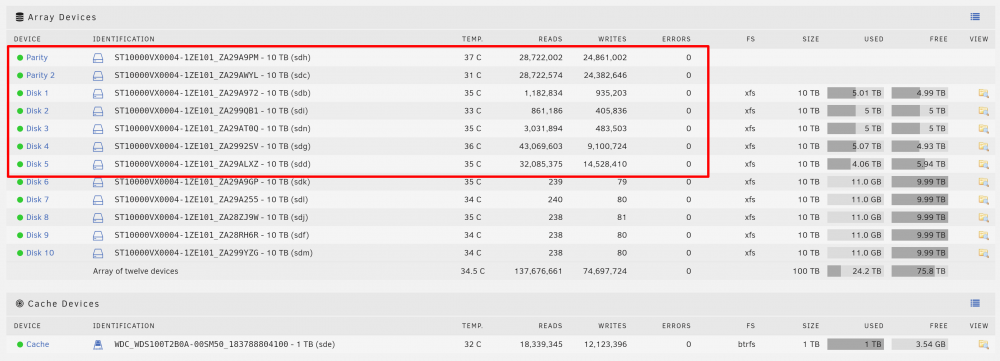Toggle the Cache Devices table view icon
The height and width of the screenshot is (361, 1000).
click(x=974, y=303)
